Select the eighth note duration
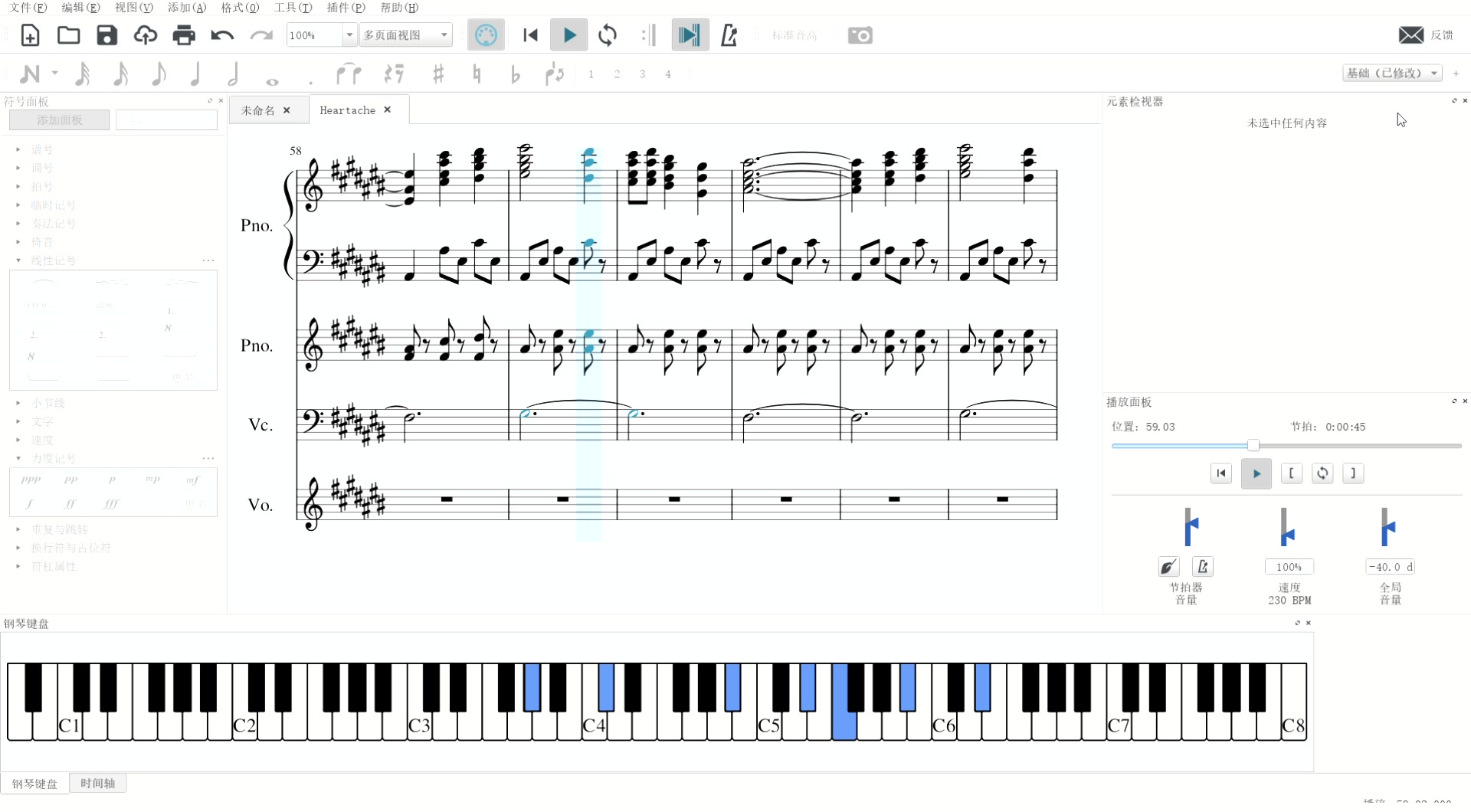Image resolution: width=1471 pixels, height=812 pixels. (x=159, y=74)
